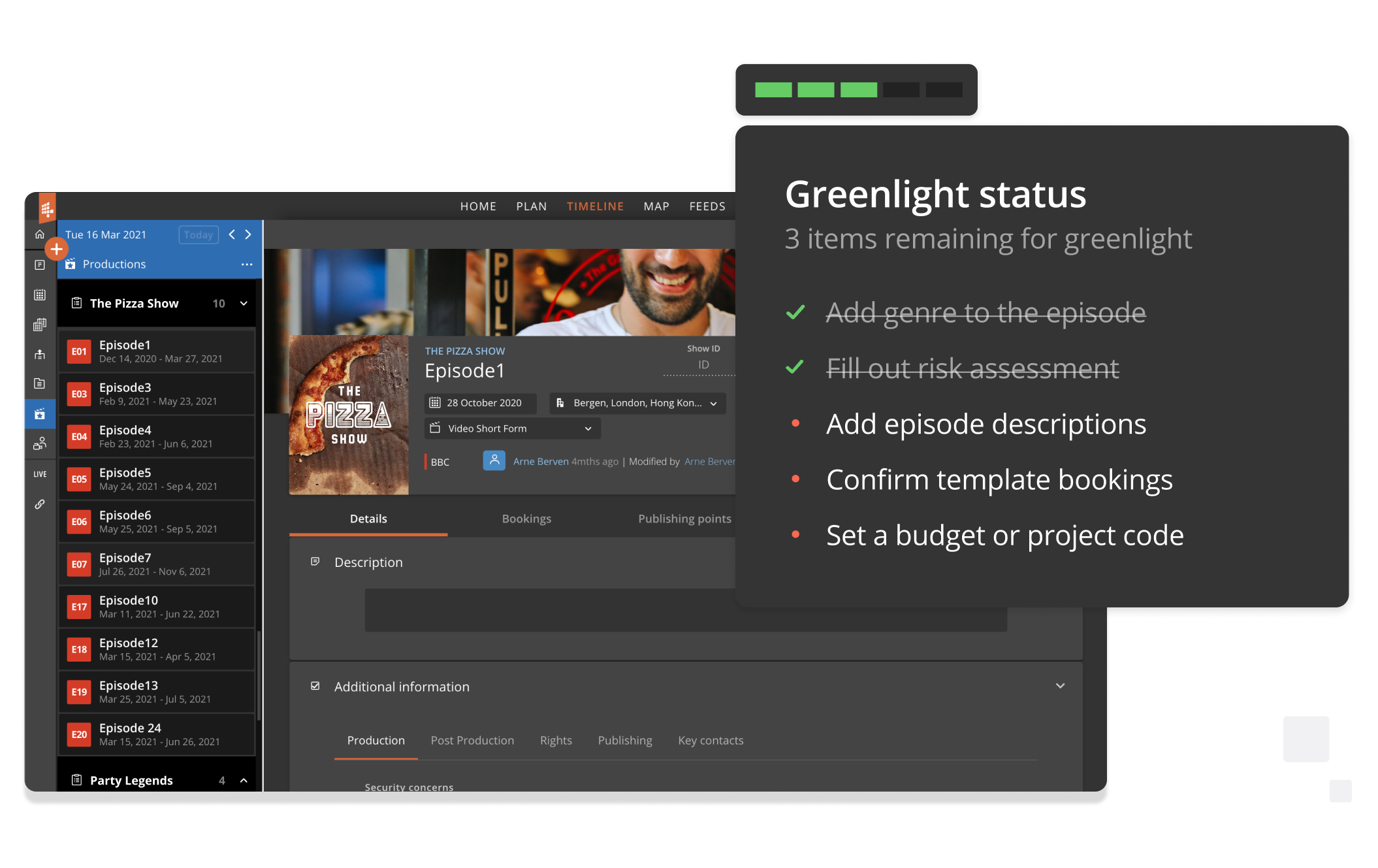Click the greenlight progress bar

(x=858, y=90)
